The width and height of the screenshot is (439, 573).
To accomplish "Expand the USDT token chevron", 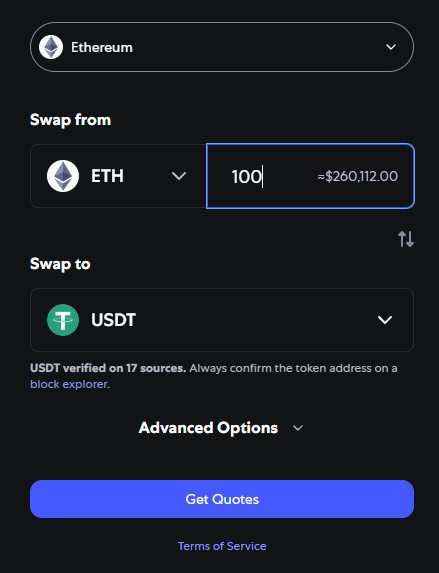I will [385, 320].
